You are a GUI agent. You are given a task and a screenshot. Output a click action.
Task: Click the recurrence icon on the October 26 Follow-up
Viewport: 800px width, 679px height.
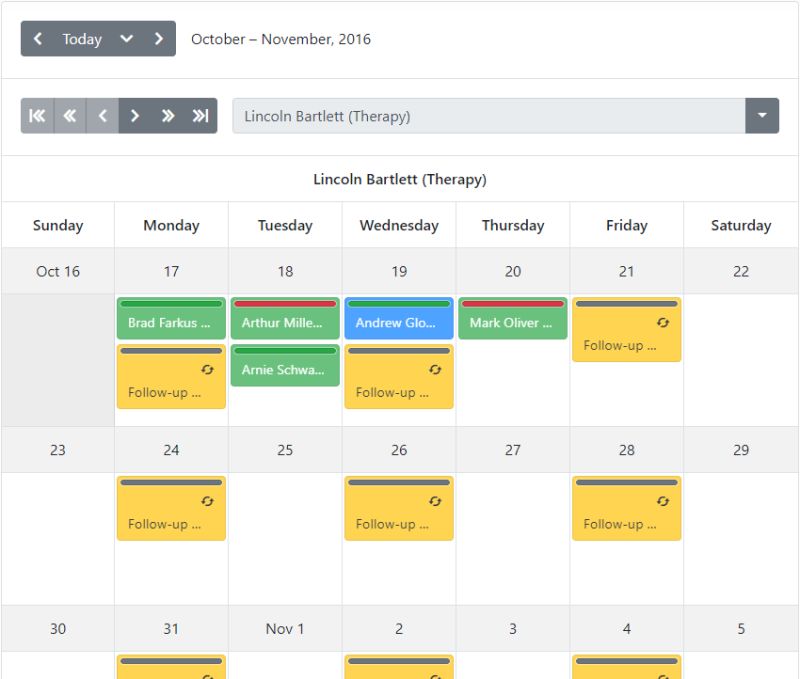click(x=436, y=500)
